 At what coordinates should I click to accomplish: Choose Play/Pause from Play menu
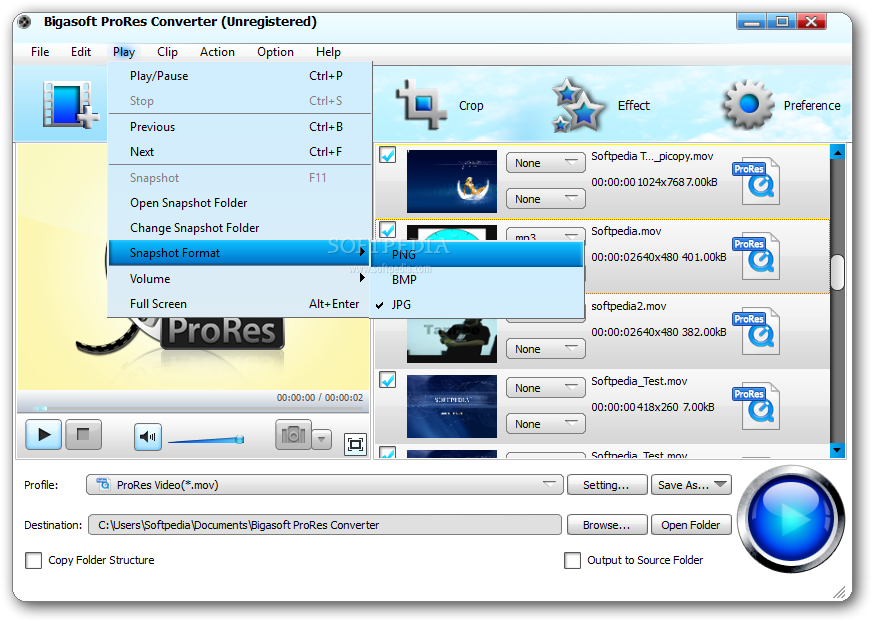pyautogui.click(x=240, y=76)
